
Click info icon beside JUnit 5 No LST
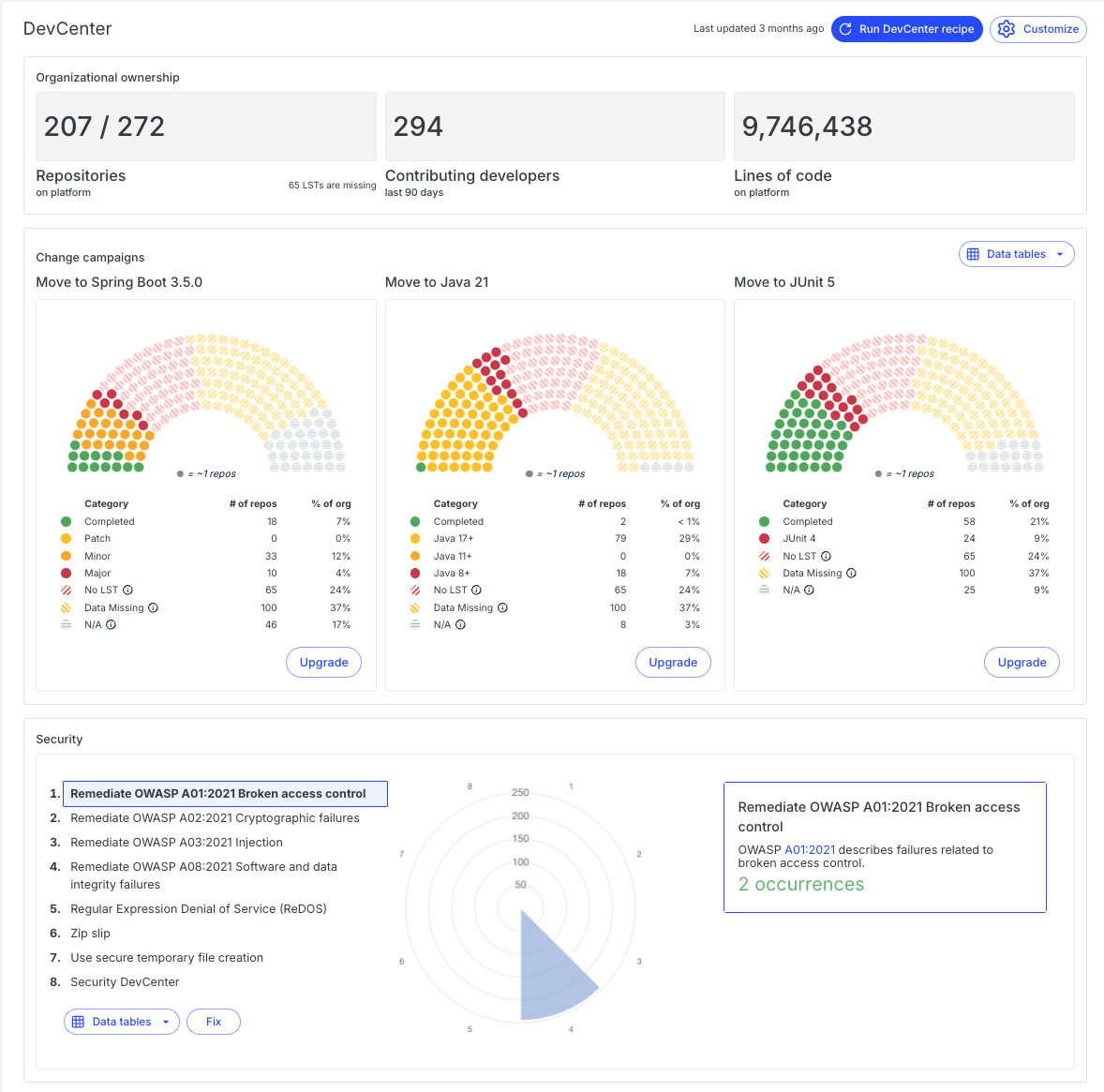pos(826,556)
